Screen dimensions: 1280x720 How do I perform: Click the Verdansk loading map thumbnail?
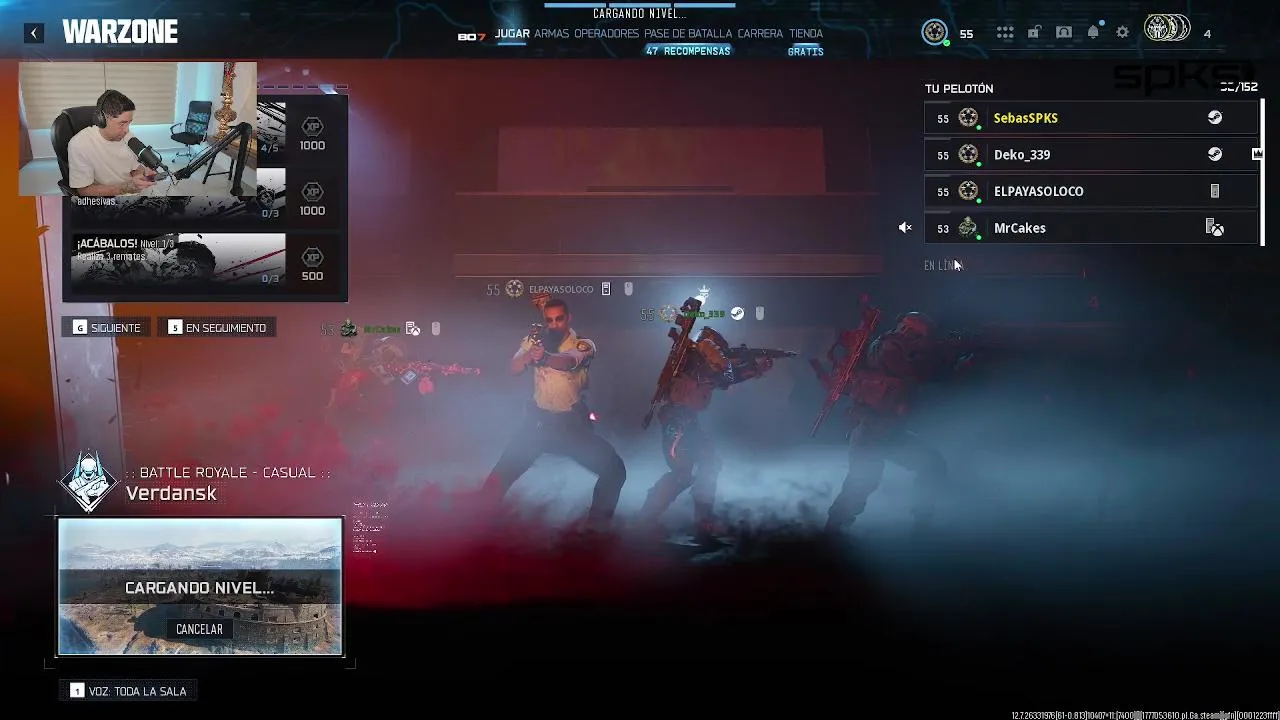click(x=200, y=587)
